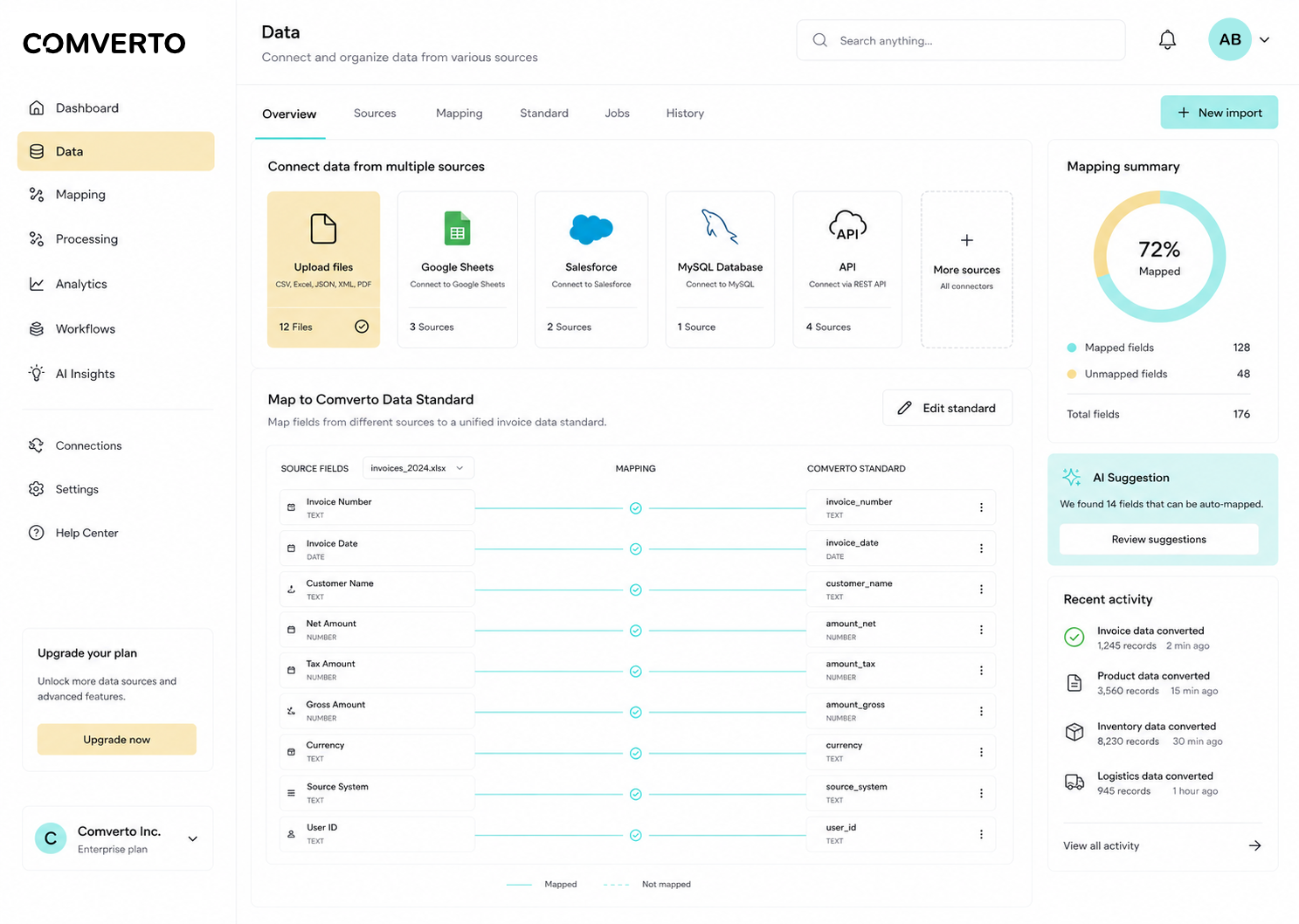Screen dimensions: 1299x924
Task: Click the AB user avatar
Action: [1230, 39]
